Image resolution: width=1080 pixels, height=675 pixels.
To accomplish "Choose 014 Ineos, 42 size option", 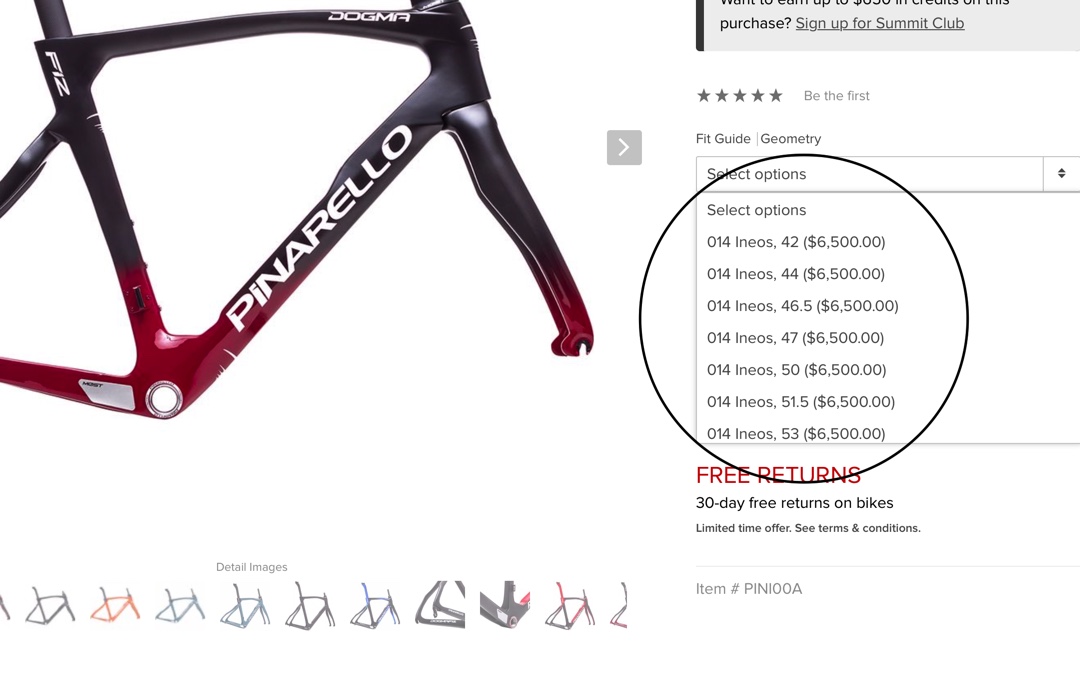I will [x=796, y=242].
